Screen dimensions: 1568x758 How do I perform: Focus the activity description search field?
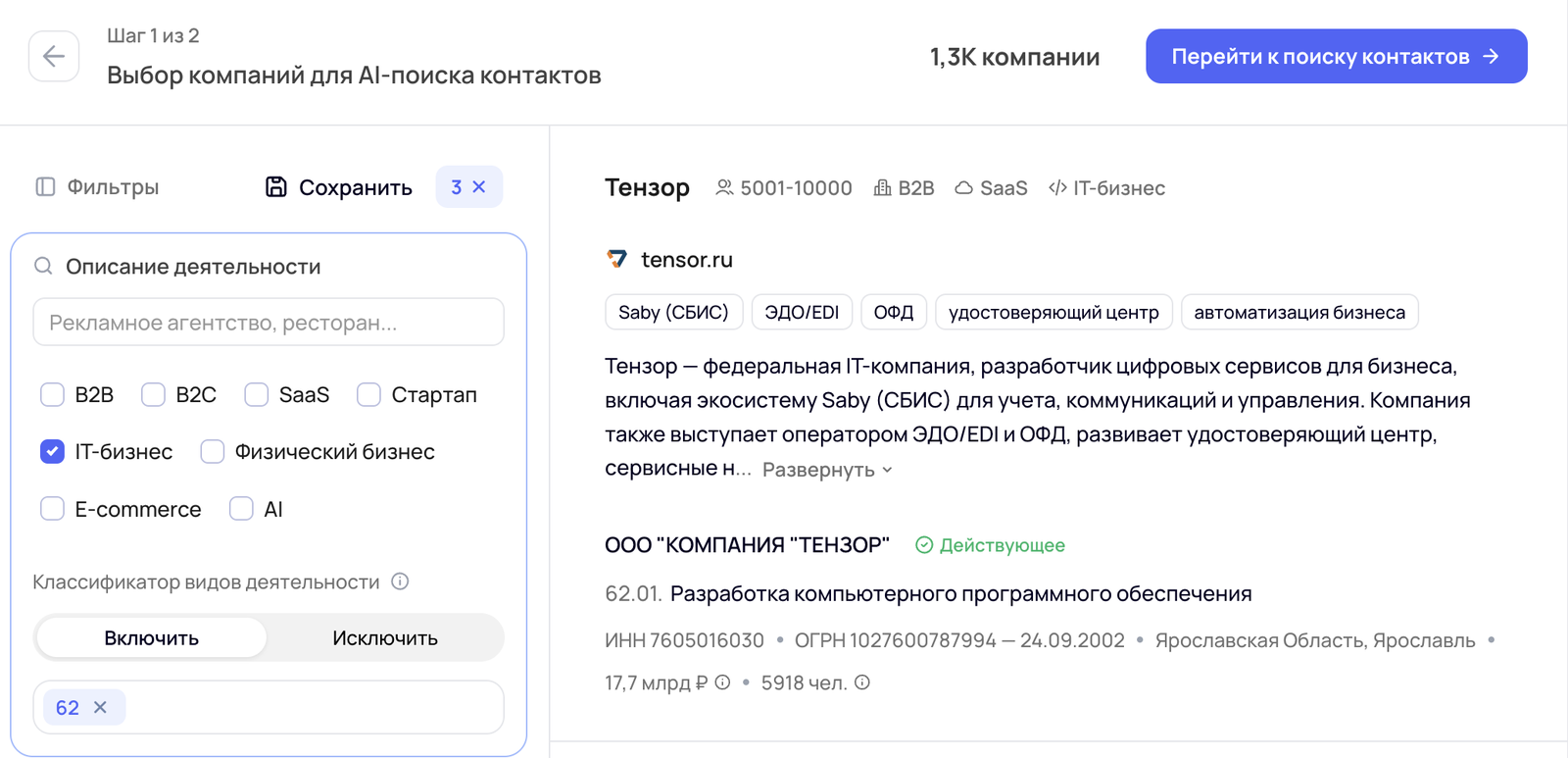[269, 322]
